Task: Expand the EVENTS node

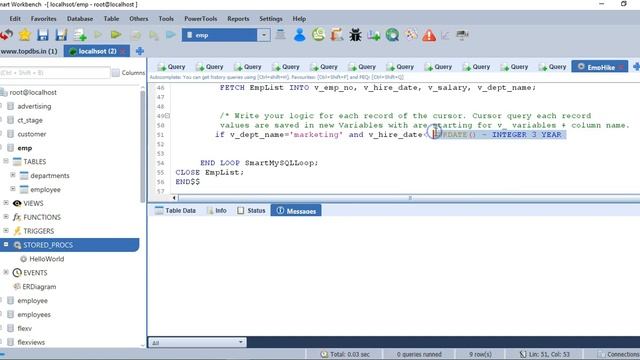Action: (x=6, y=272)
